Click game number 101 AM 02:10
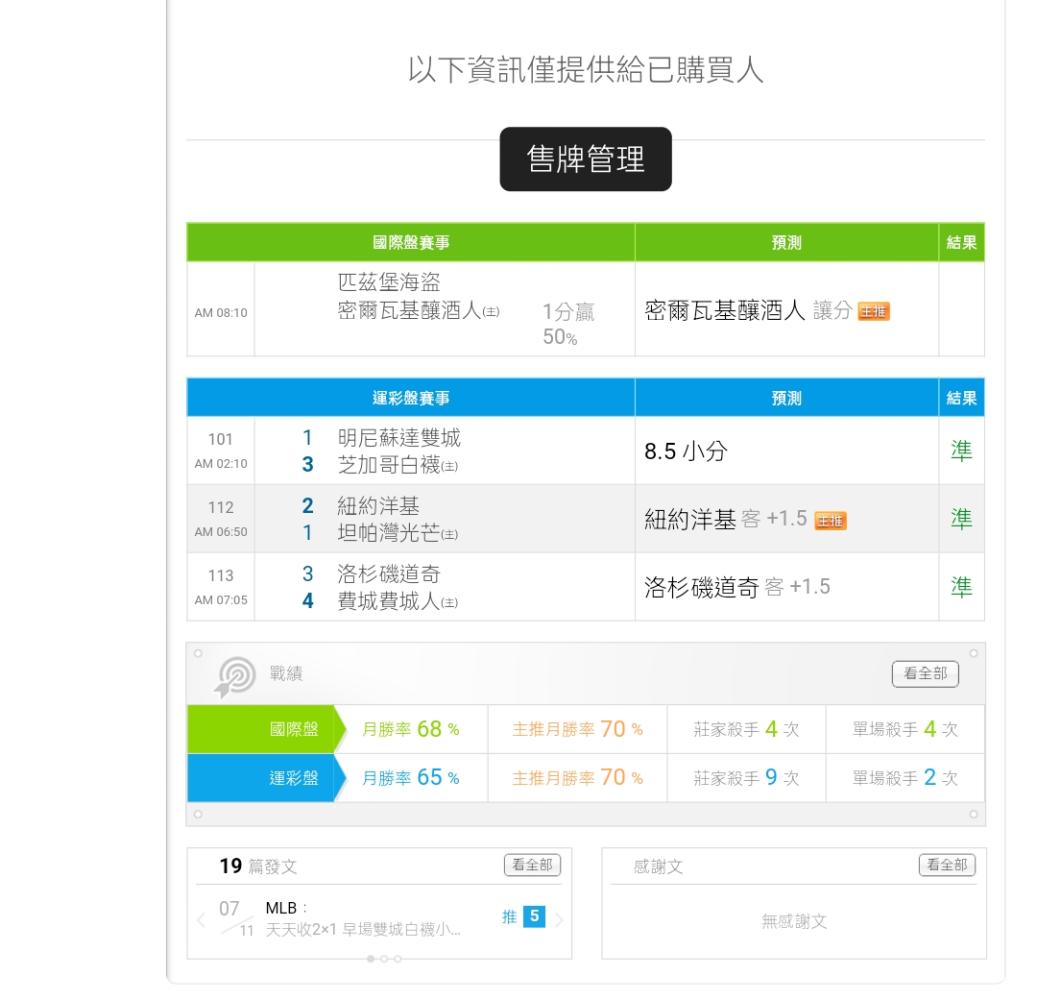Image resolution: width=1037 pixels, height=1000 pixels. click(221, 450)
